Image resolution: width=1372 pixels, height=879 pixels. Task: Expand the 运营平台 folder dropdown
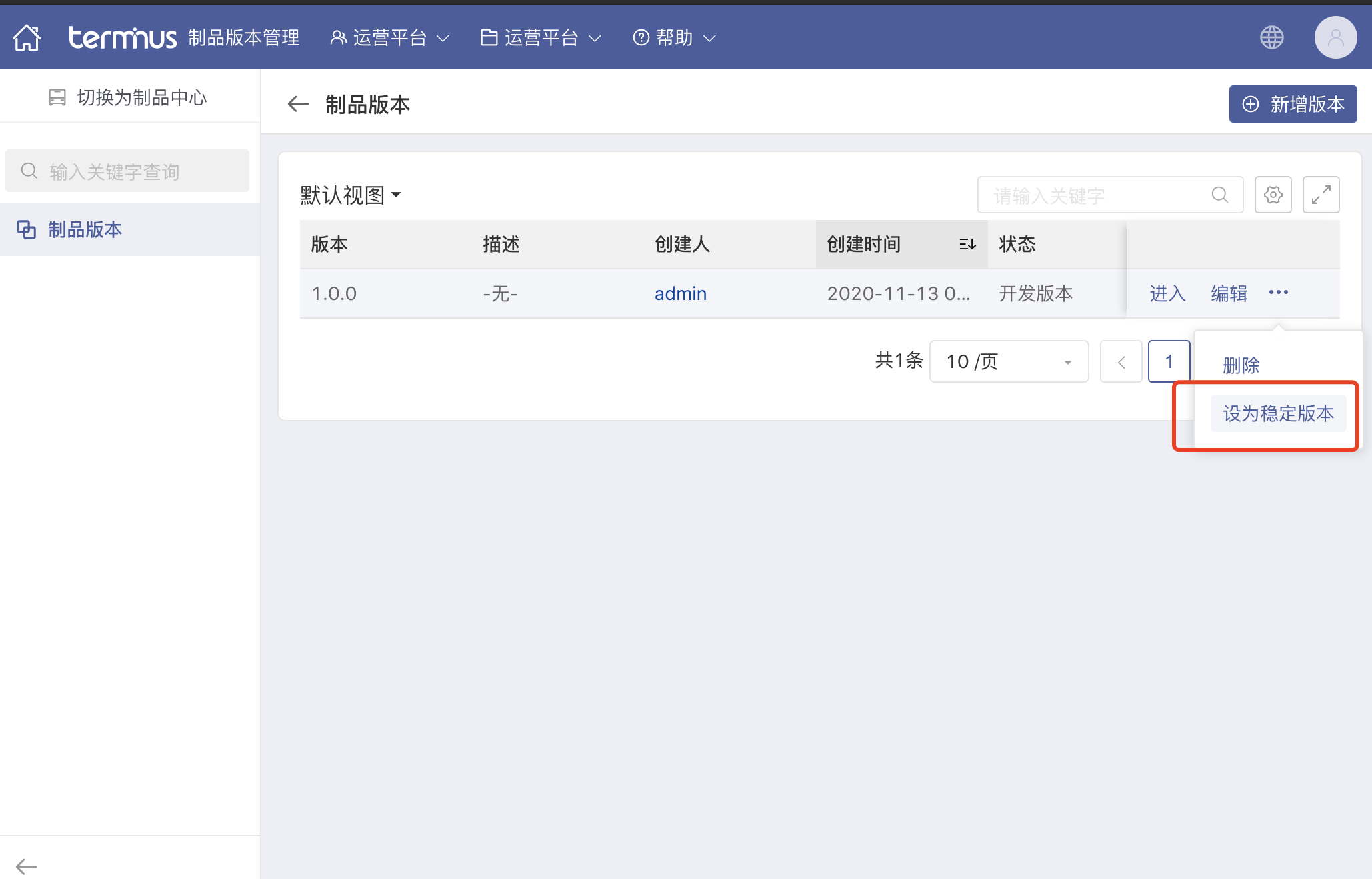tap(541, 37)
